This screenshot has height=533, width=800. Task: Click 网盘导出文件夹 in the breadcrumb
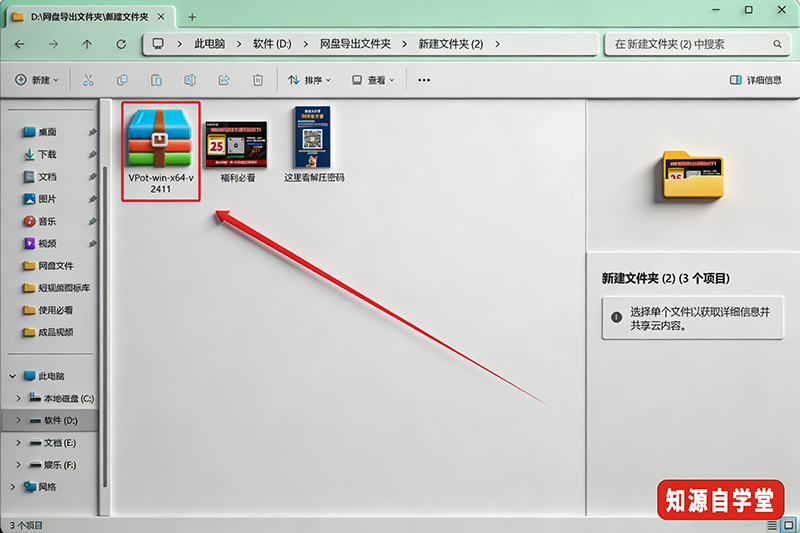[x=355, y=44]
